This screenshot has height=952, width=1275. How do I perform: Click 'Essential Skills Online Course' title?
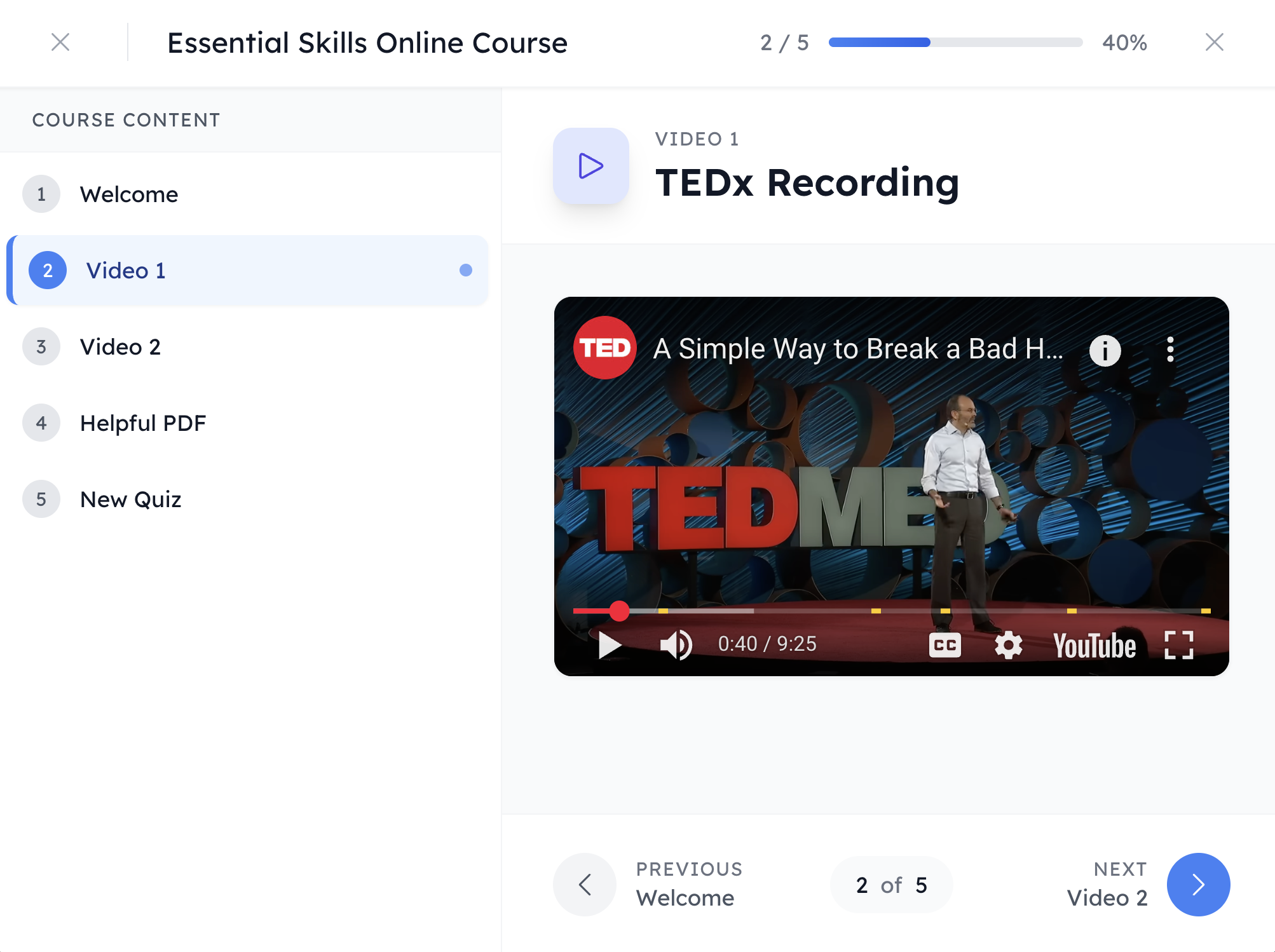tap(367, 43)
